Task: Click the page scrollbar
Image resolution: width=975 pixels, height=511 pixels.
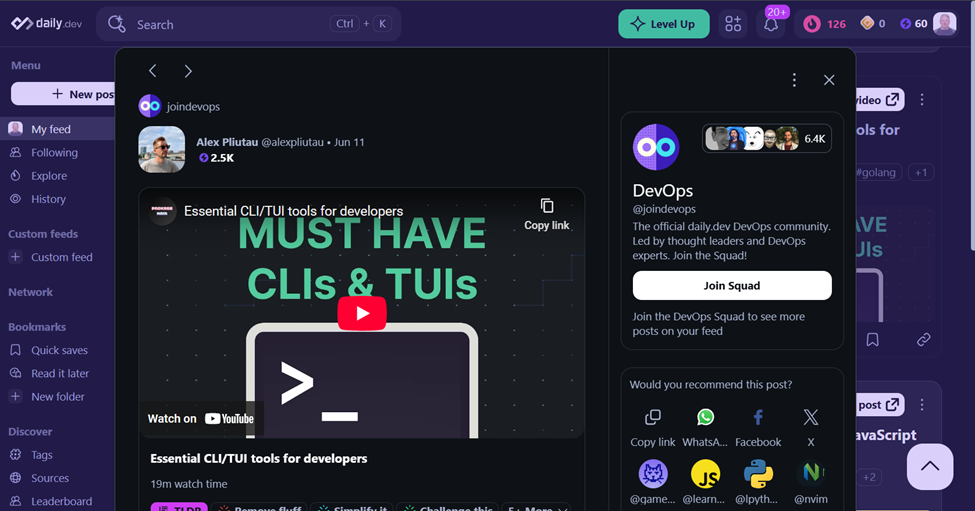Action: (971, 124)
